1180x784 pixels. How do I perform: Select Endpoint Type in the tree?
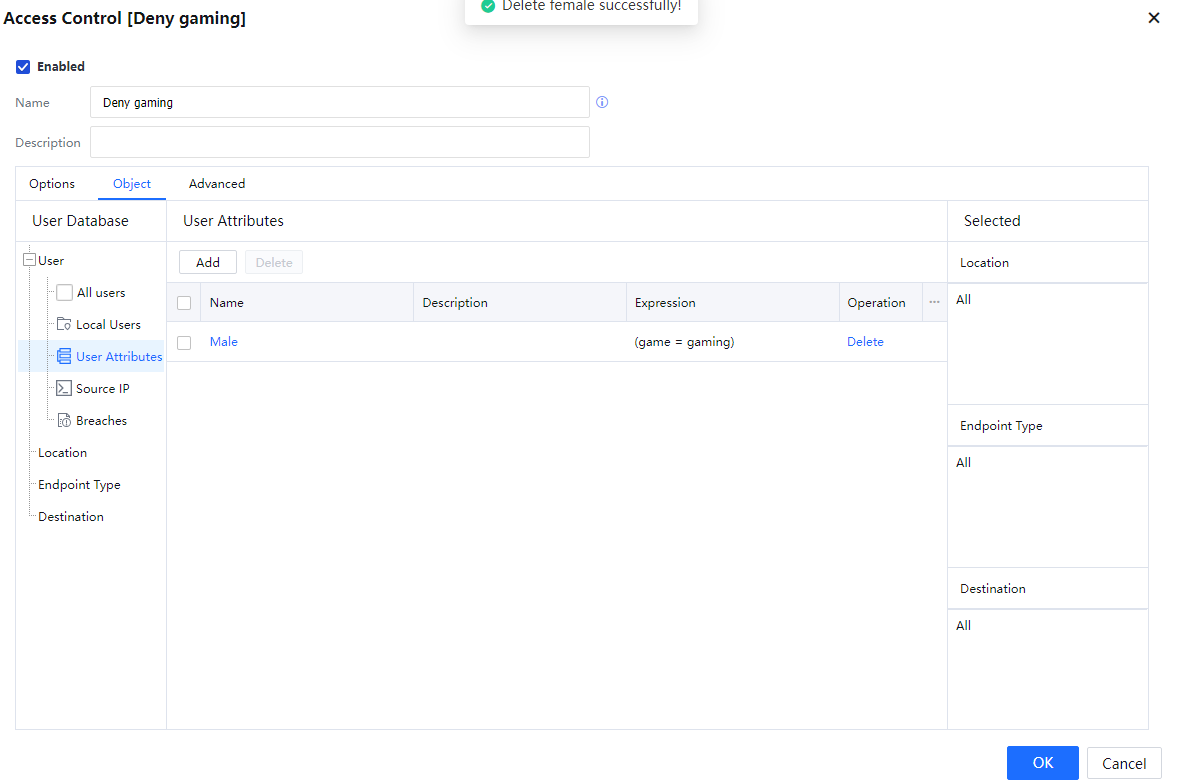click(79, 484)
